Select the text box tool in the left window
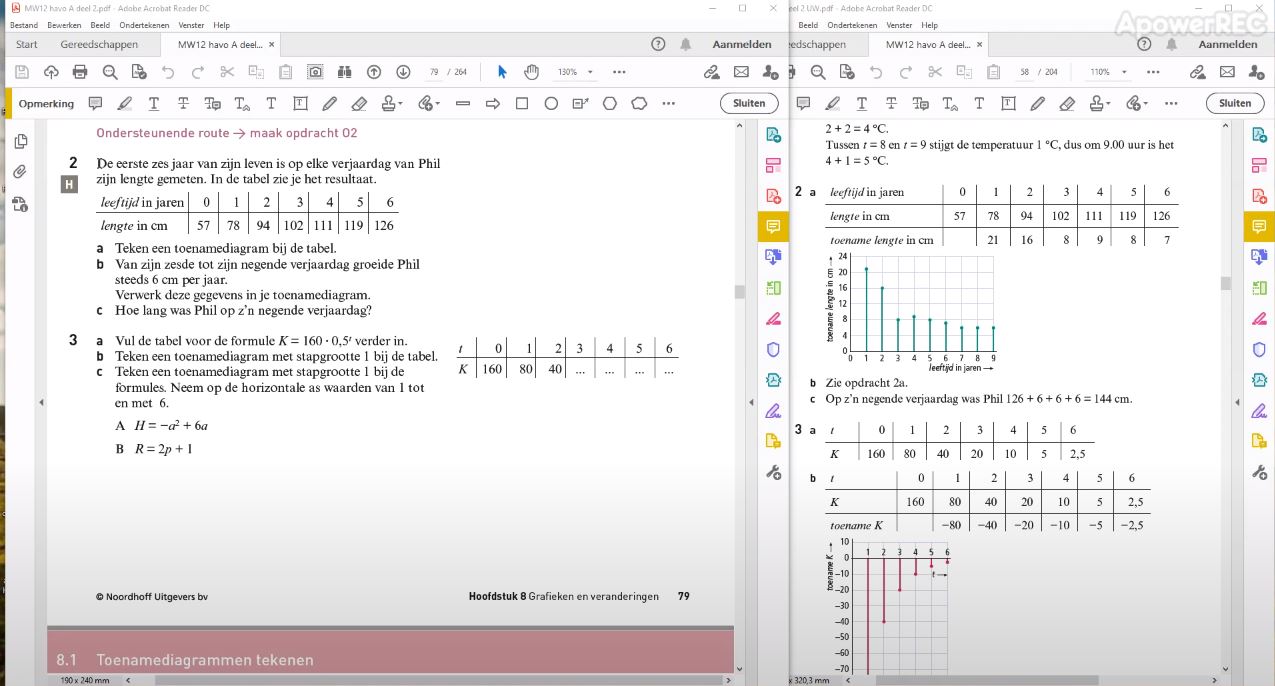Viewport: 1275px width, 686px height. tap(300, 103)
